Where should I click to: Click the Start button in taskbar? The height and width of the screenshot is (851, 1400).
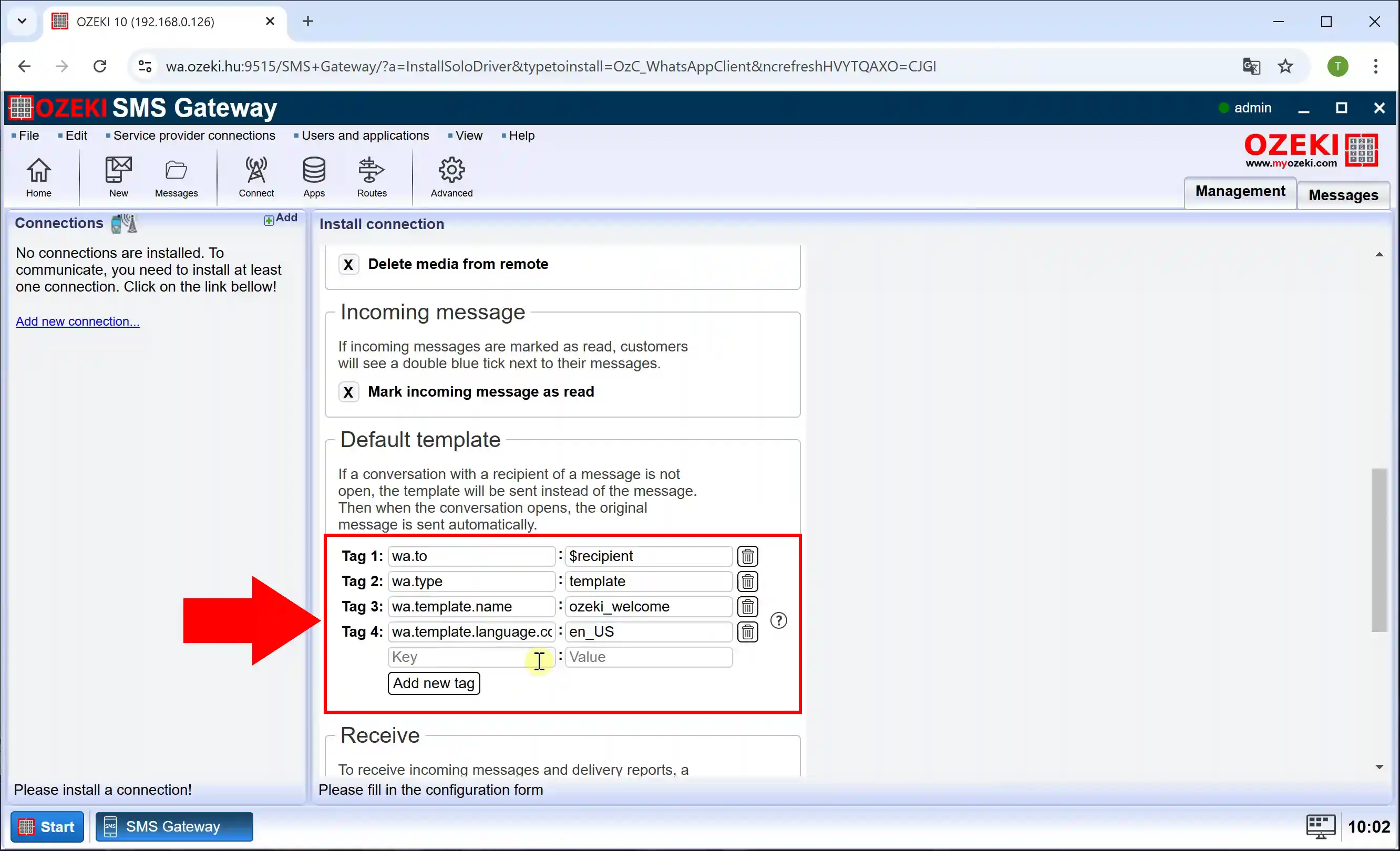click(47, 826)
